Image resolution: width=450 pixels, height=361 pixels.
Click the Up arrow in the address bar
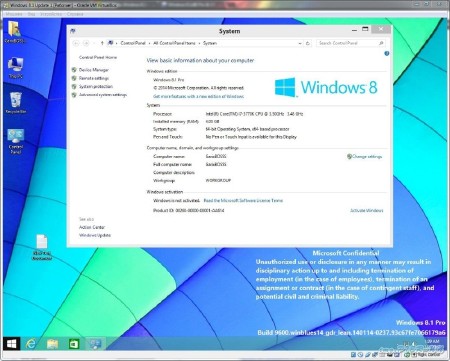click(x=102, y=43)
